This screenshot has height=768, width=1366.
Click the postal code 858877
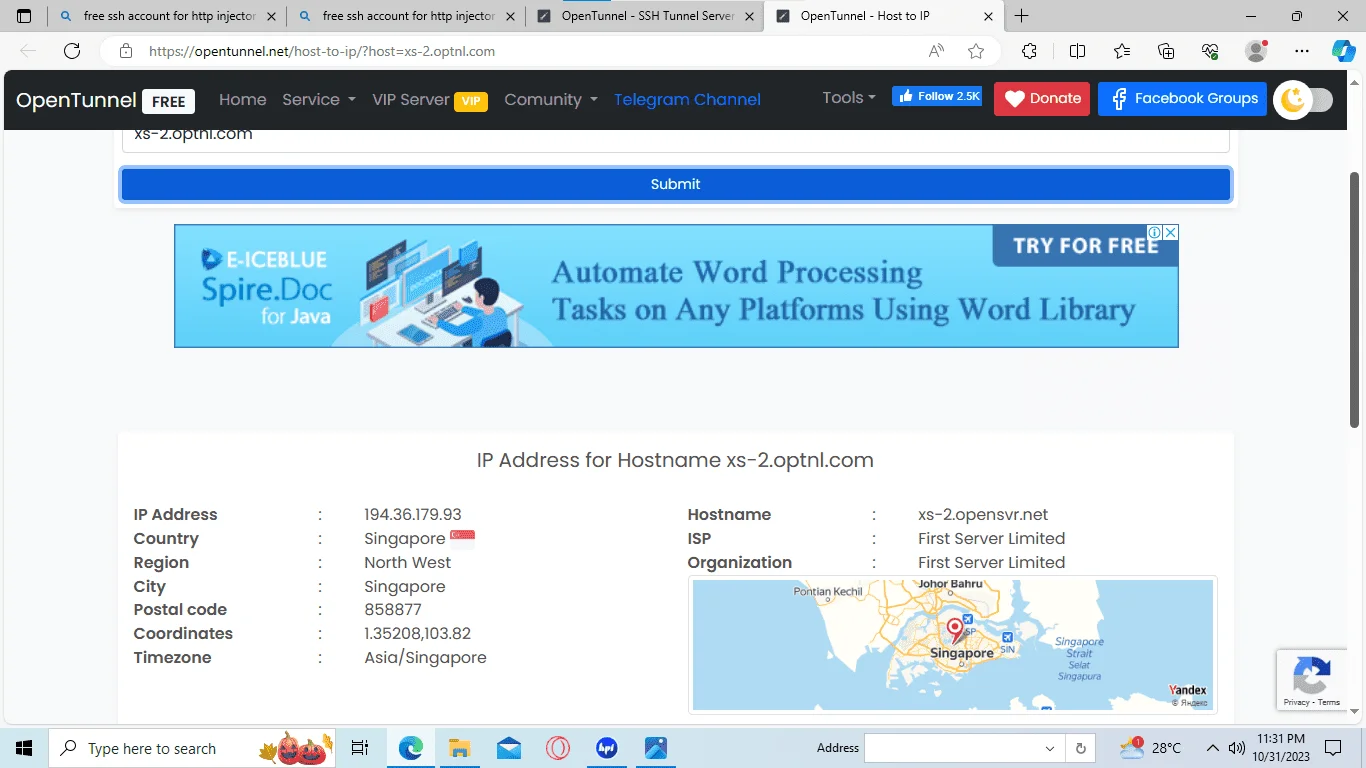pos(393,609)
